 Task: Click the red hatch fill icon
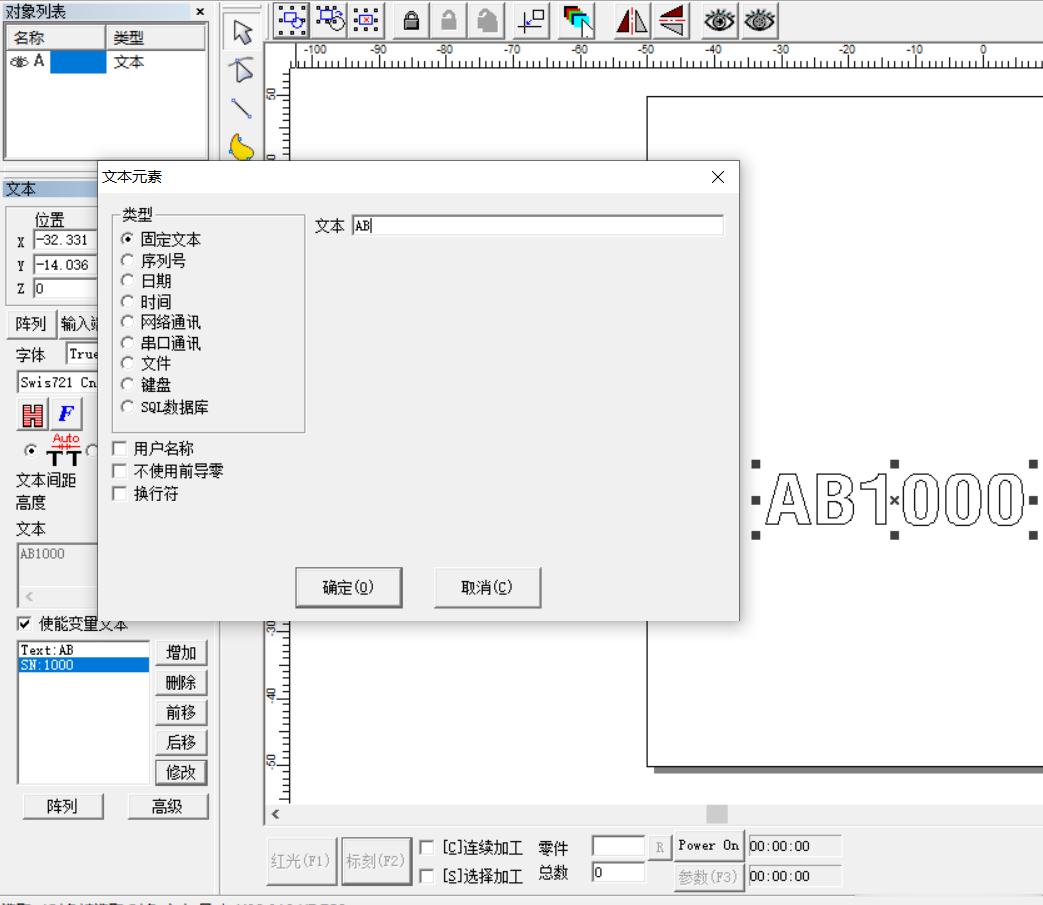(x=33, y=414)
